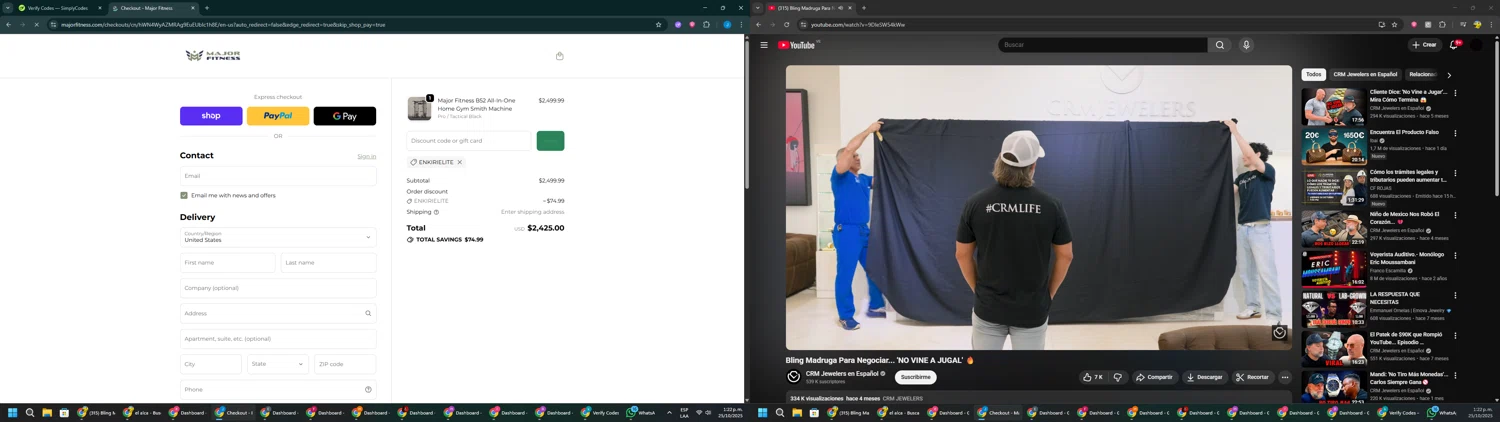Click the Compartir share button
The width and height of the screenshot is (1500, 422).
(1154, 377)
